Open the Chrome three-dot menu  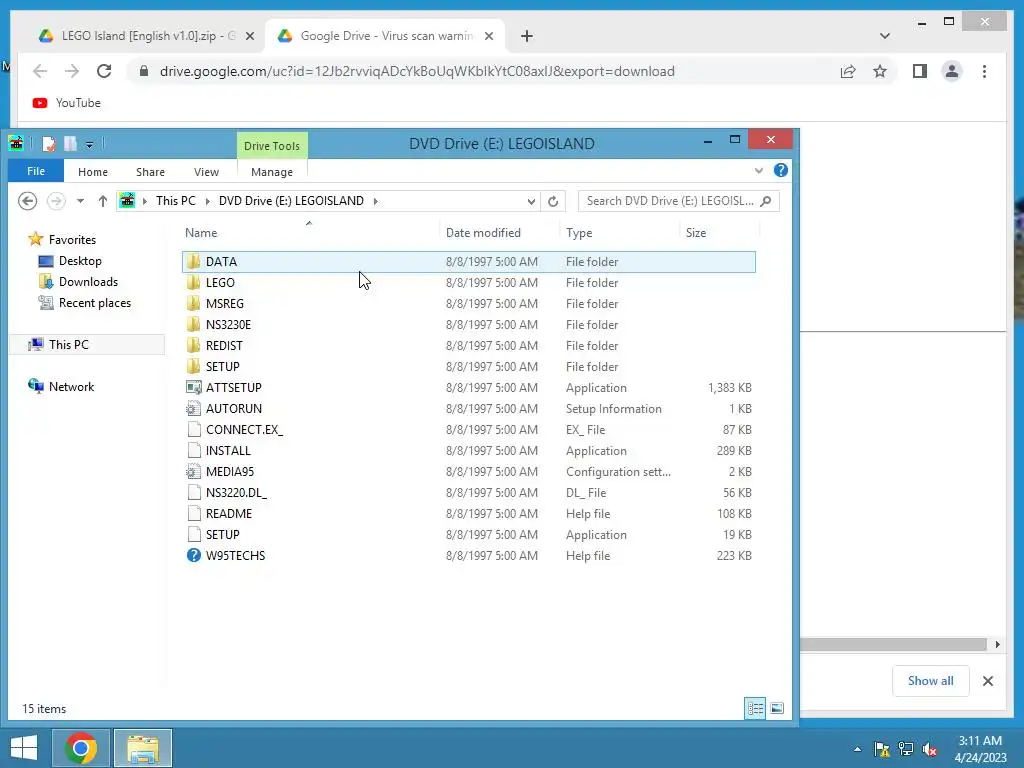pos(984,71)
